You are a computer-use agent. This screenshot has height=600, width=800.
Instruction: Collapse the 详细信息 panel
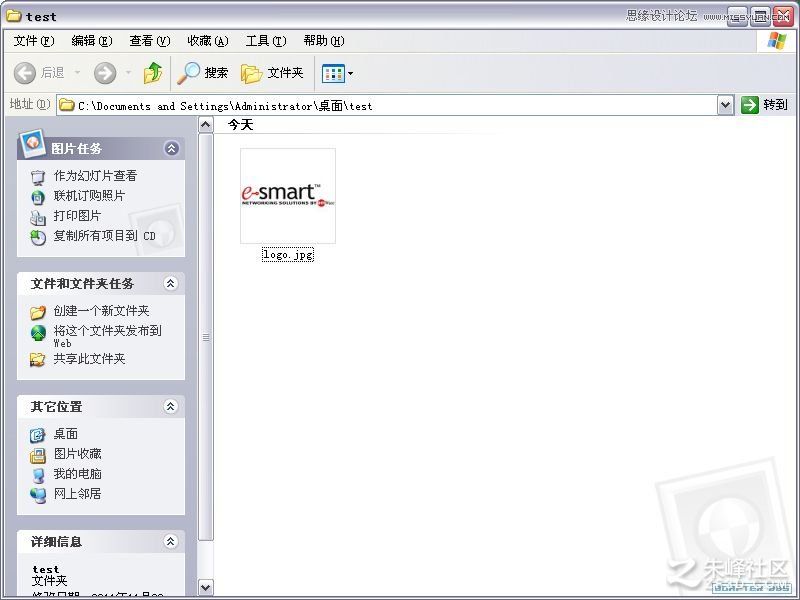pos(170,541)
